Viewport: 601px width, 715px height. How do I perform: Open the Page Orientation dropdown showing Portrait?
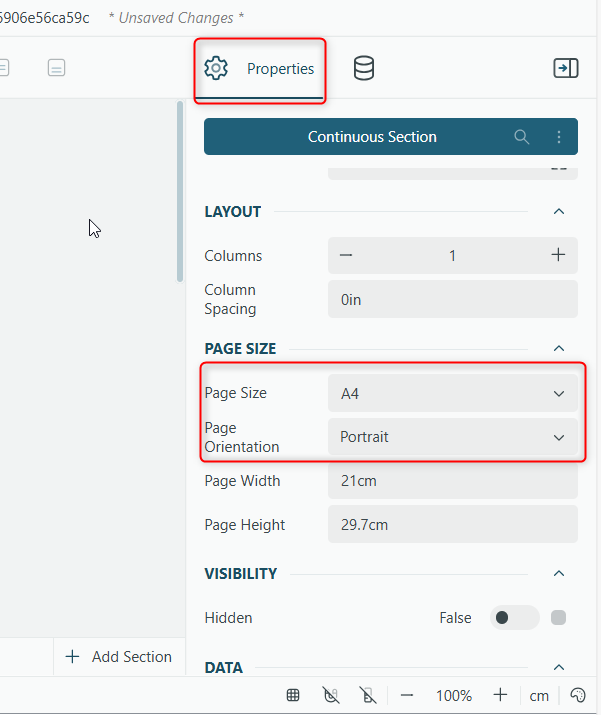click(x=452, y=437)
